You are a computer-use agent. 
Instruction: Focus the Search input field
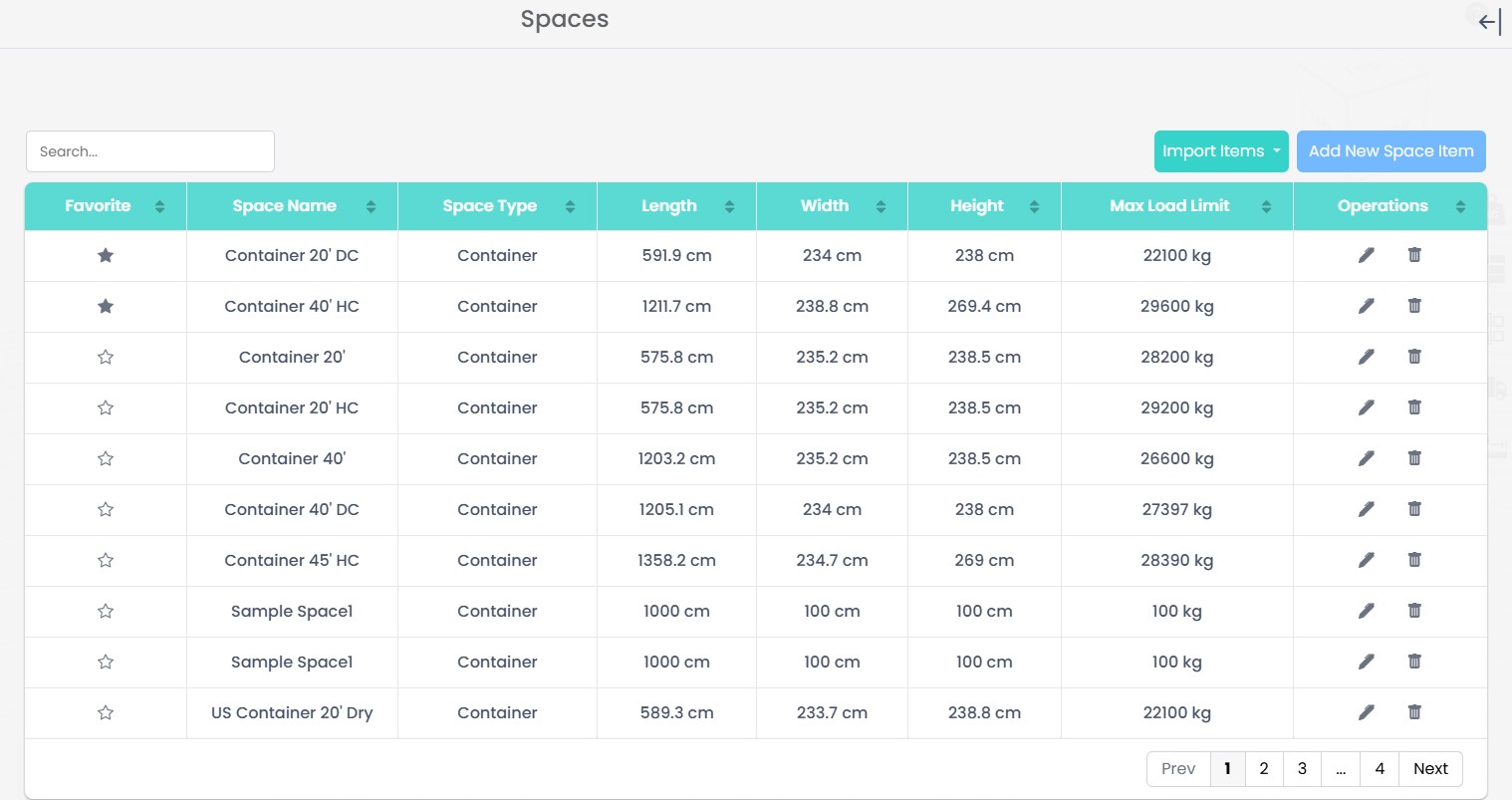(x=150, y=151)
